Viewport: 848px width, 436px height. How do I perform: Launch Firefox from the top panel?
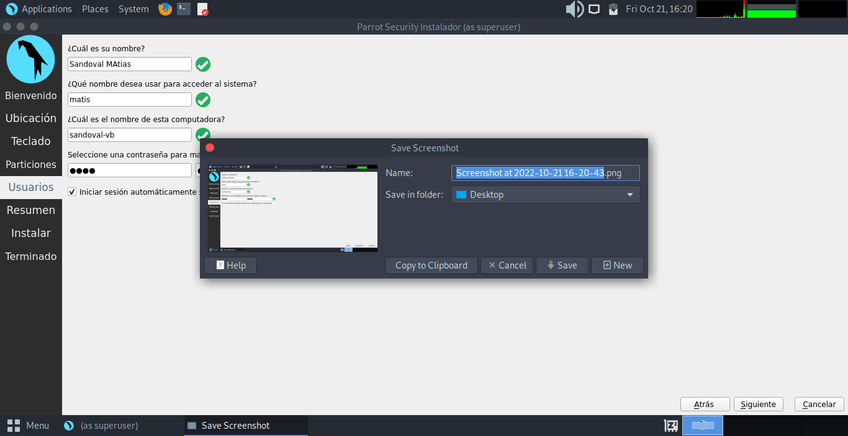tap(164, 9)
